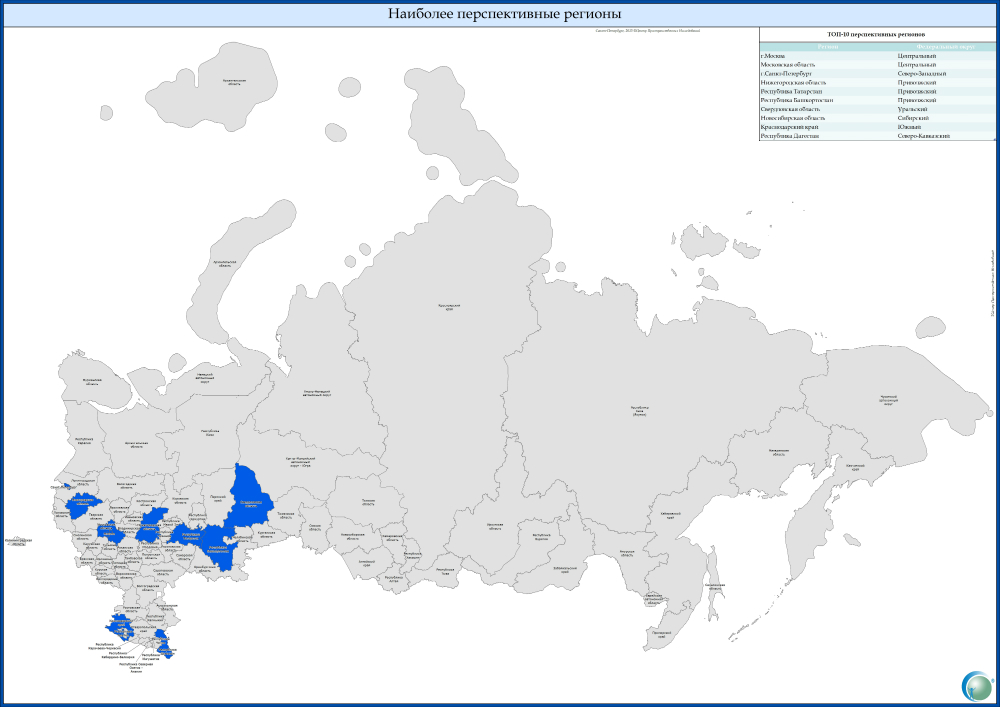Click 'Республика Татарстан' in the table

(x=791, y=92)
